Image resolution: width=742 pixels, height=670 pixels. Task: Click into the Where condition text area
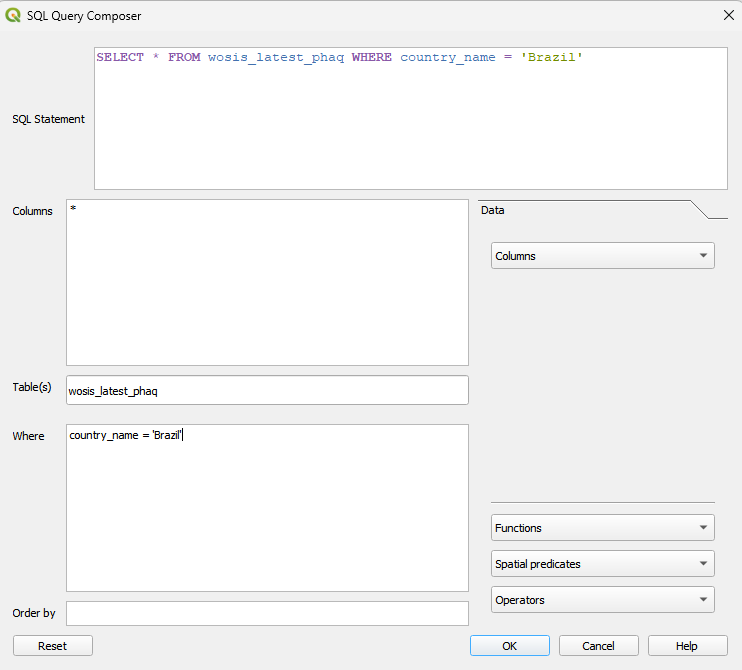[x=267, y=507]
